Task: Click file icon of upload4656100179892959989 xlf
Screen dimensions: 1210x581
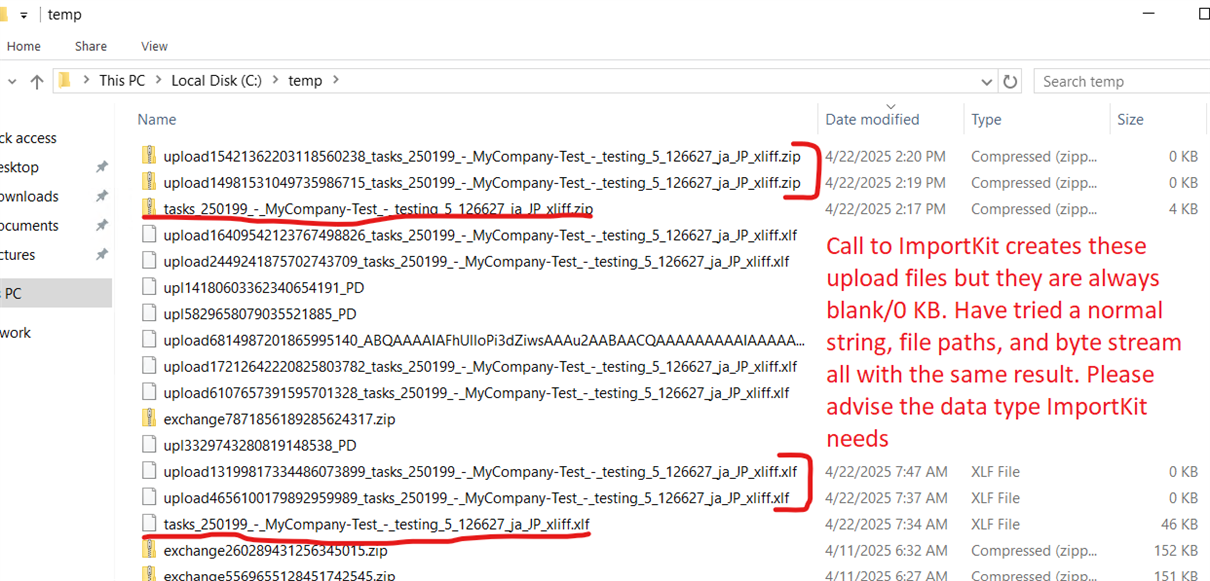Action: tap(149, 497)
